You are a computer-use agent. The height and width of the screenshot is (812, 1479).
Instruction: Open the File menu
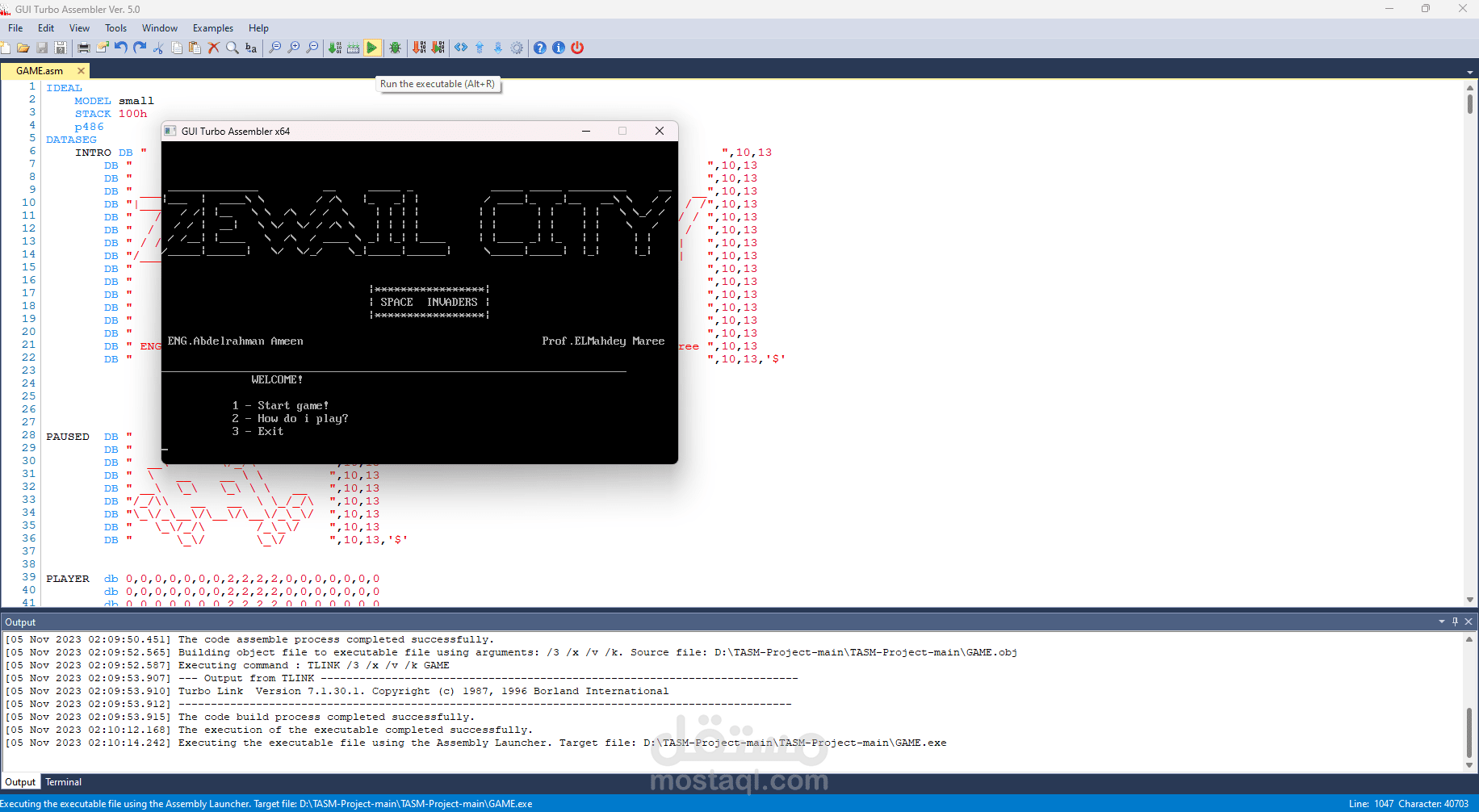[x=15, y=28]
